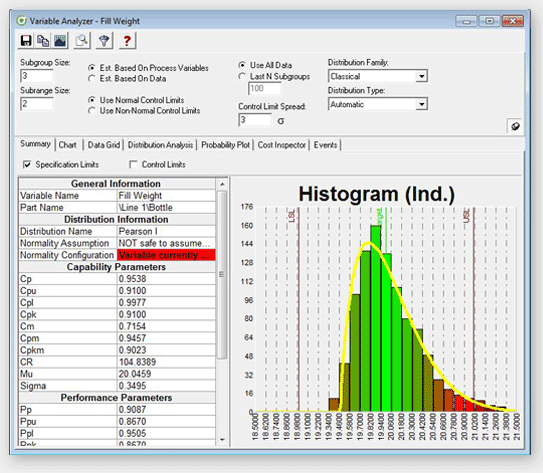Image resolution: width=543 pixels, height=473 pixels.
Task: Click the Save floppy disk icon
Action: pyautogui.click(x=26, y=41)
